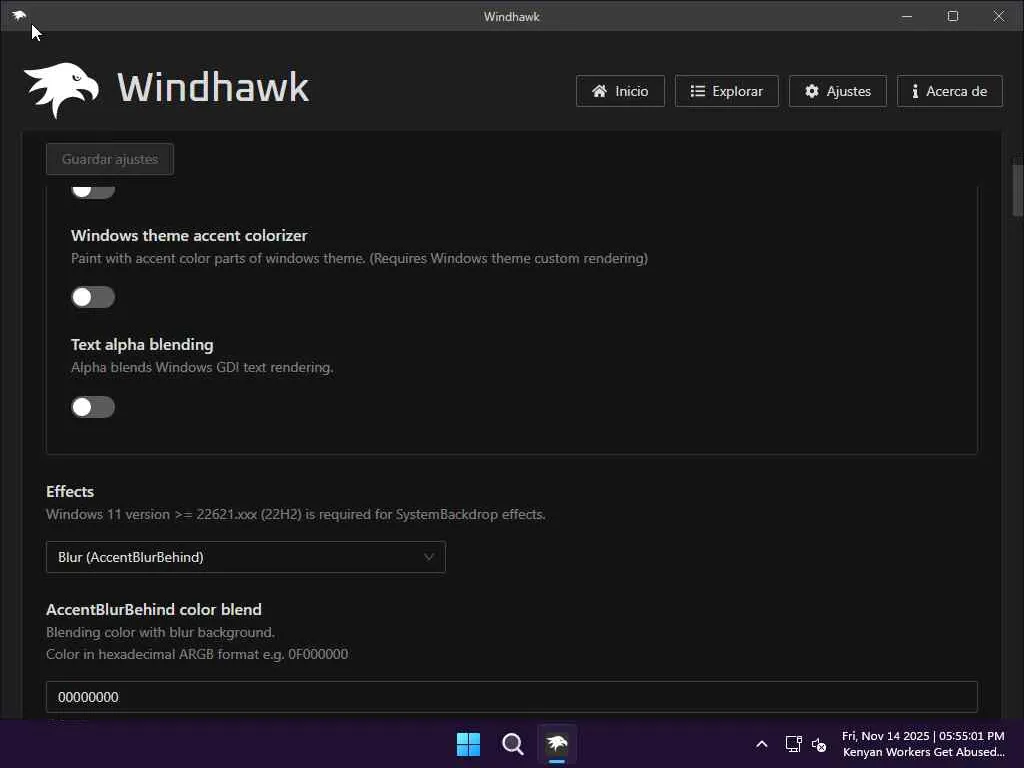This screenshot has width=1024, height=768.
Task: Open the Inicio home tab
Action: point(620,91)
